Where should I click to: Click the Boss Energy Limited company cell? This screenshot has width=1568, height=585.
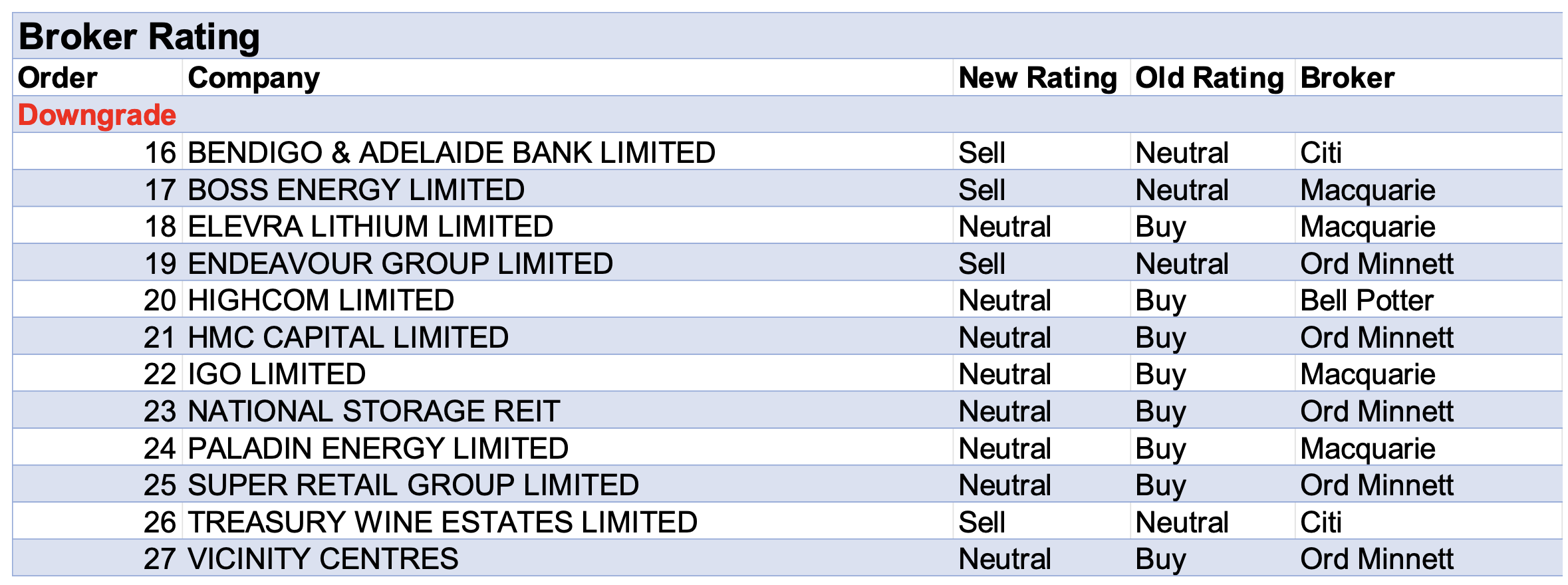(356, 190)
